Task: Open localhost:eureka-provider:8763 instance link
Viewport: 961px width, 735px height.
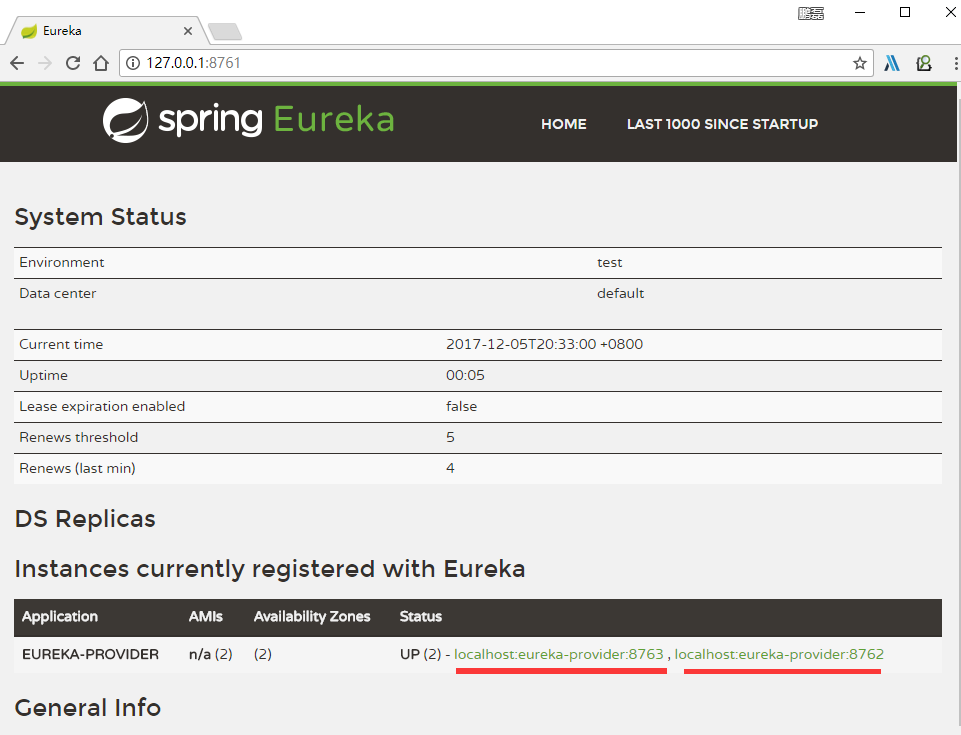Action: (558, 654)
